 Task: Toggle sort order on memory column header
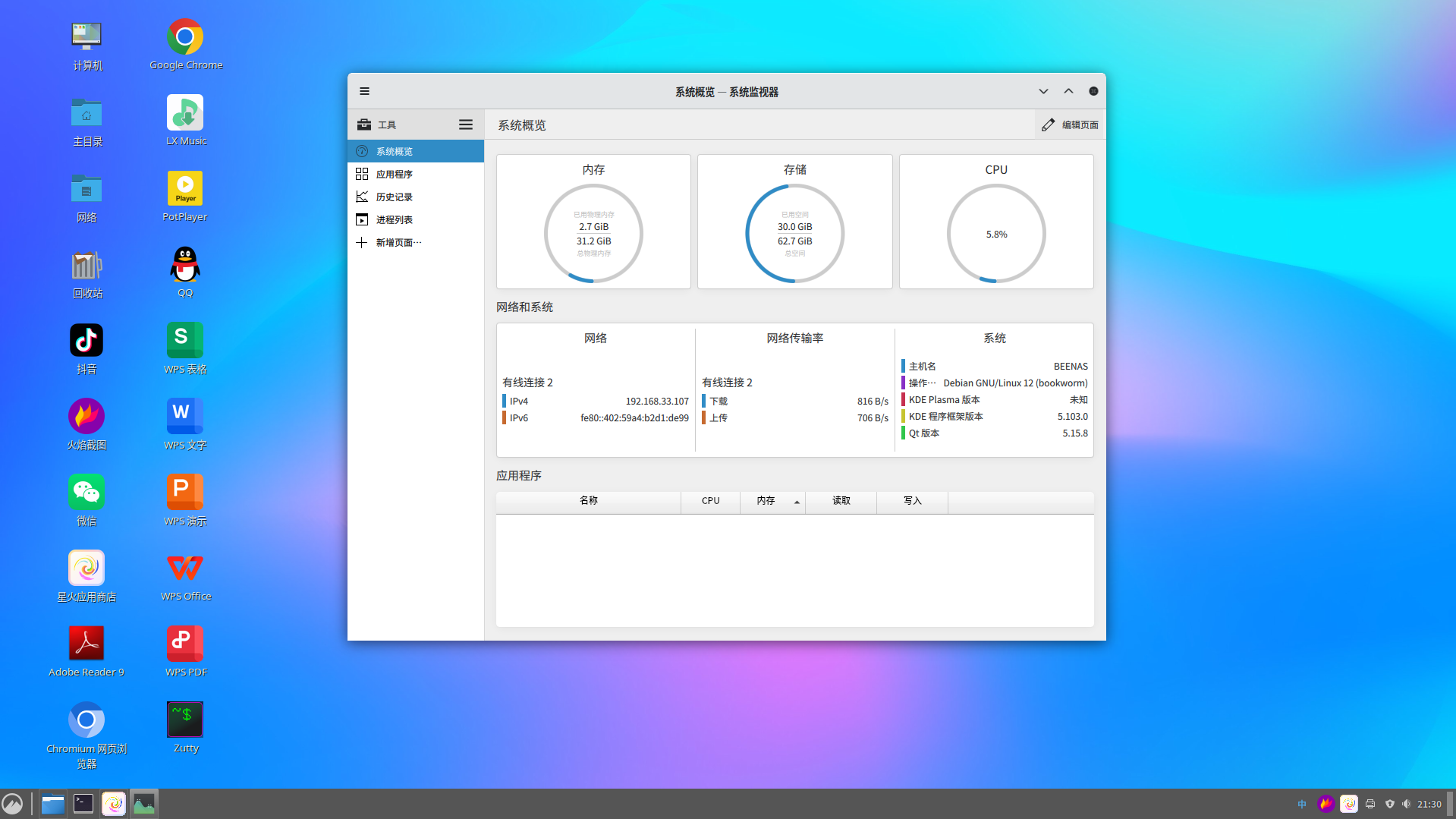pos(772,501)
